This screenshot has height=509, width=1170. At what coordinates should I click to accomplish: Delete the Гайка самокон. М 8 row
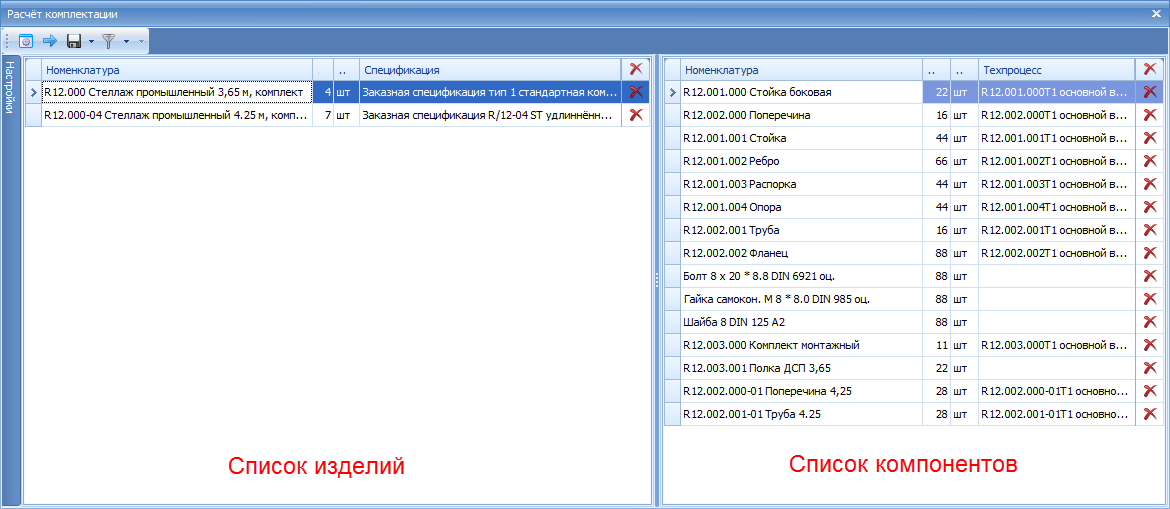pos(1150,299)
